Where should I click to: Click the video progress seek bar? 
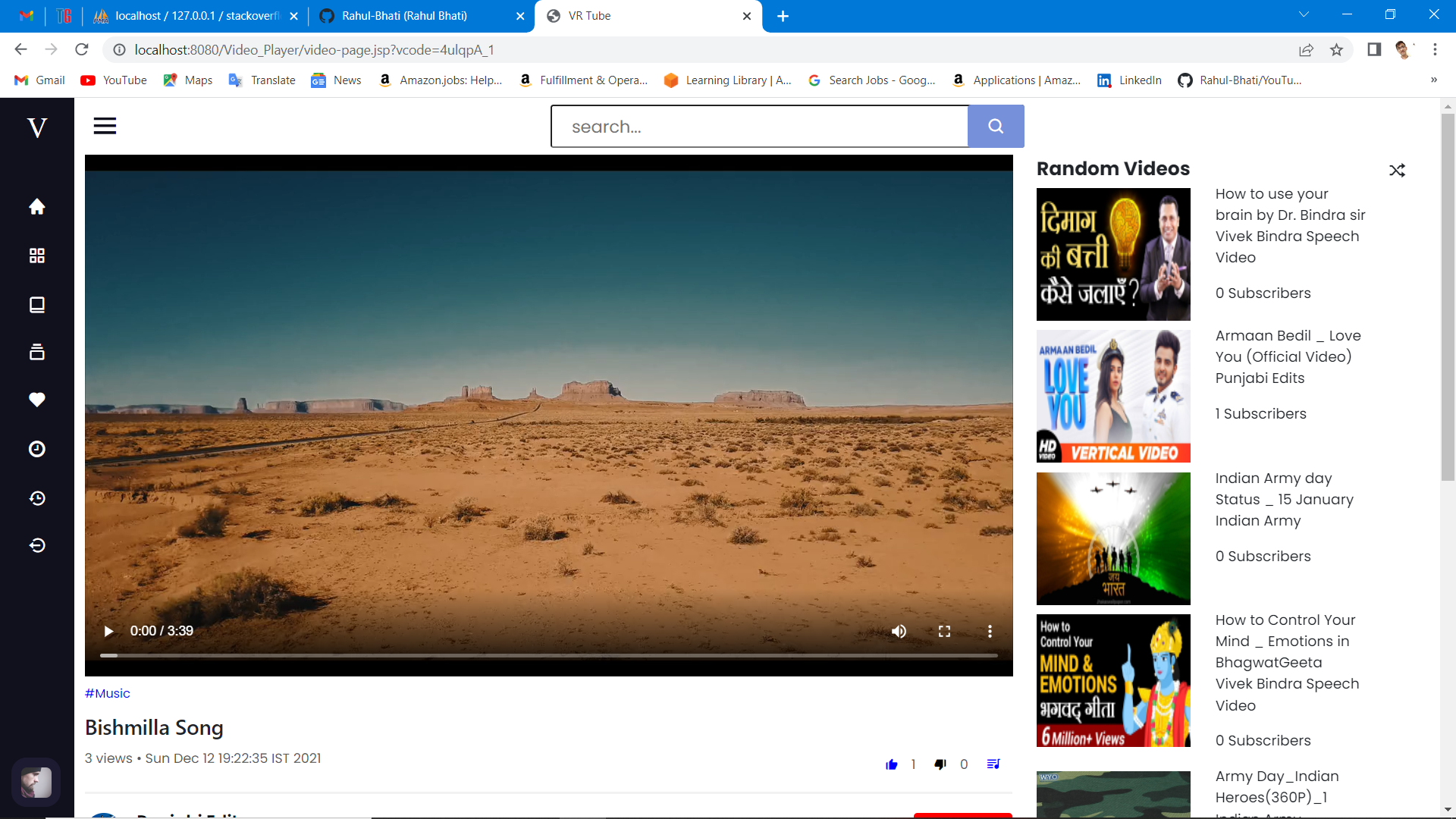click(549, 655)
